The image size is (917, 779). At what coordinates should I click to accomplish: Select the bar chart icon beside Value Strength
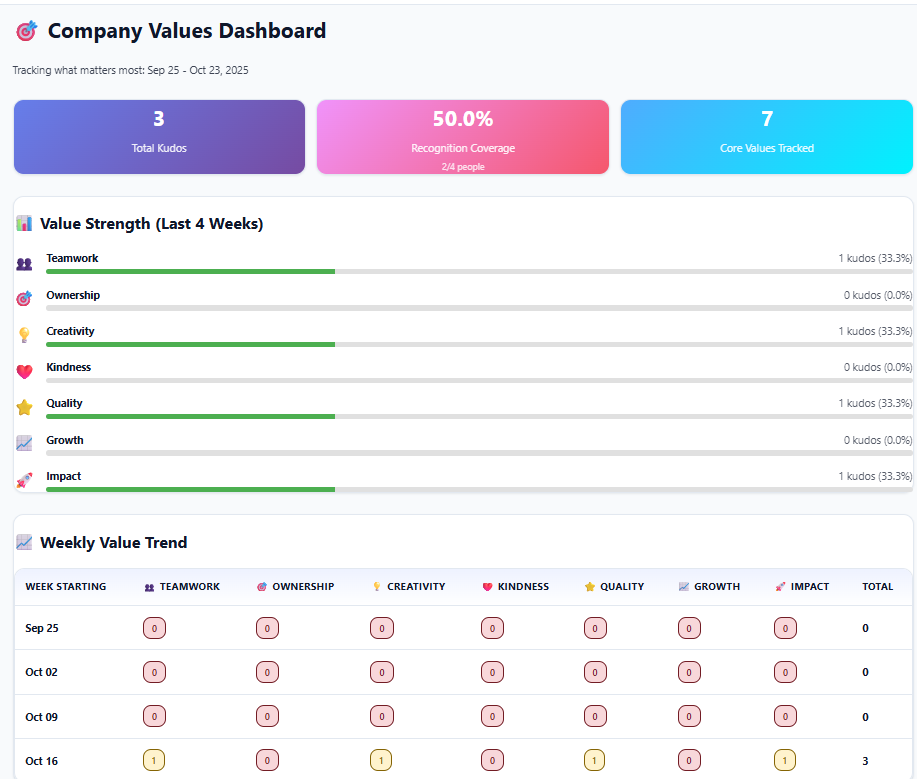coord(24,223)
